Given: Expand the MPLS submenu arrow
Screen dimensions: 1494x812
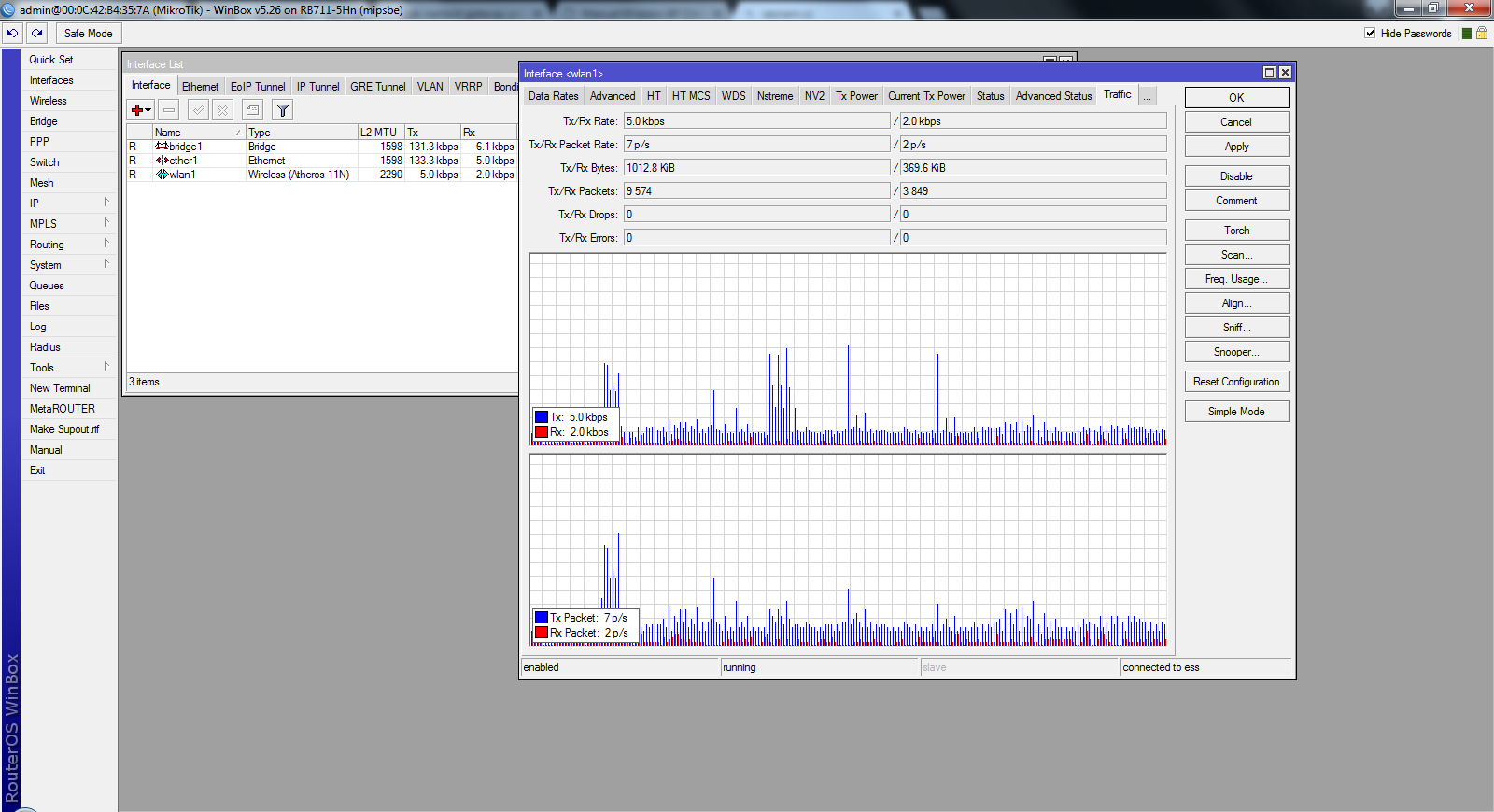Looking at the screenshot, I should click(x=106, y=222).
